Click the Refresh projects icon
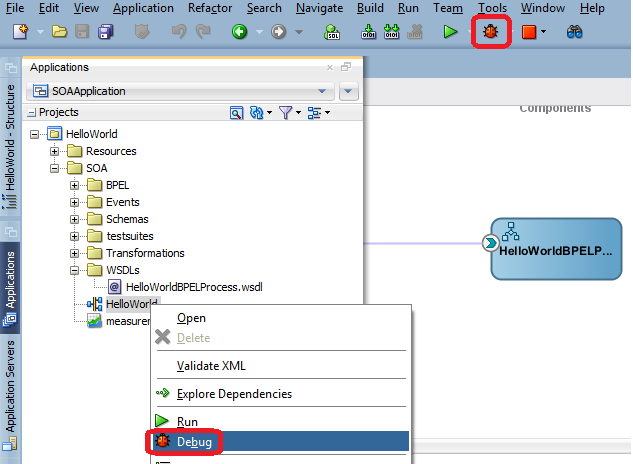Image resolution: width=633 pixels, height=464 pixels. tap(256, 113)
